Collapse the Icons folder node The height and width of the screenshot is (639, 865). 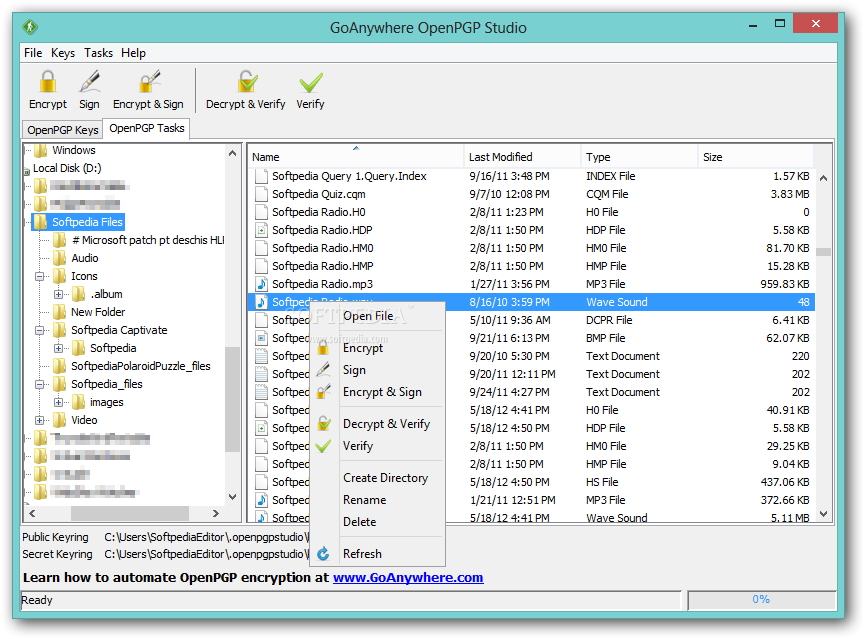pyautogui.click(x=40, y=276)
